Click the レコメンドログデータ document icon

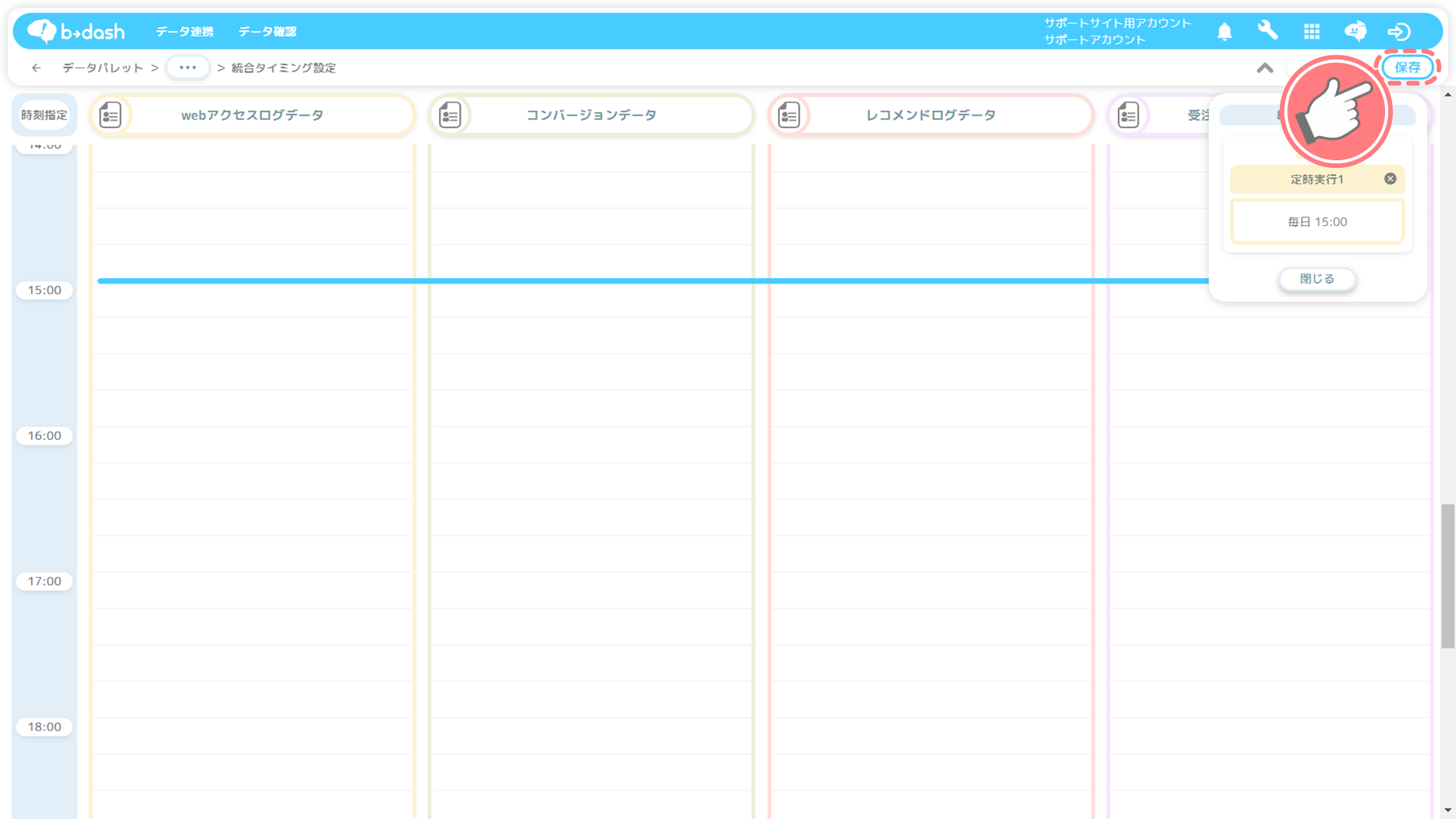(x=789, y=115)
